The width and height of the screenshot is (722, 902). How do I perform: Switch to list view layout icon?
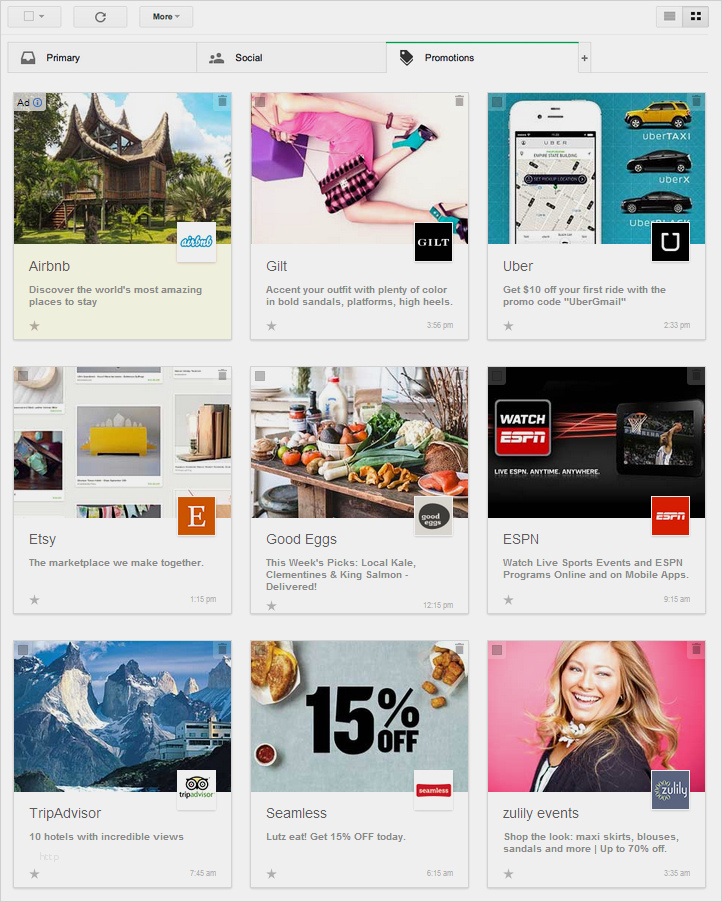tap(669, 16)
